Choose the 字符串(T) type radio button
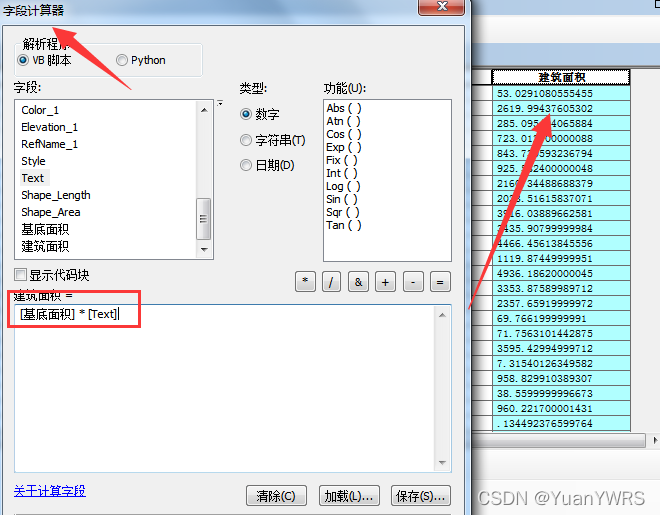Screen dimensions: 660x515 pyautogui.click(x=246, y=140)
